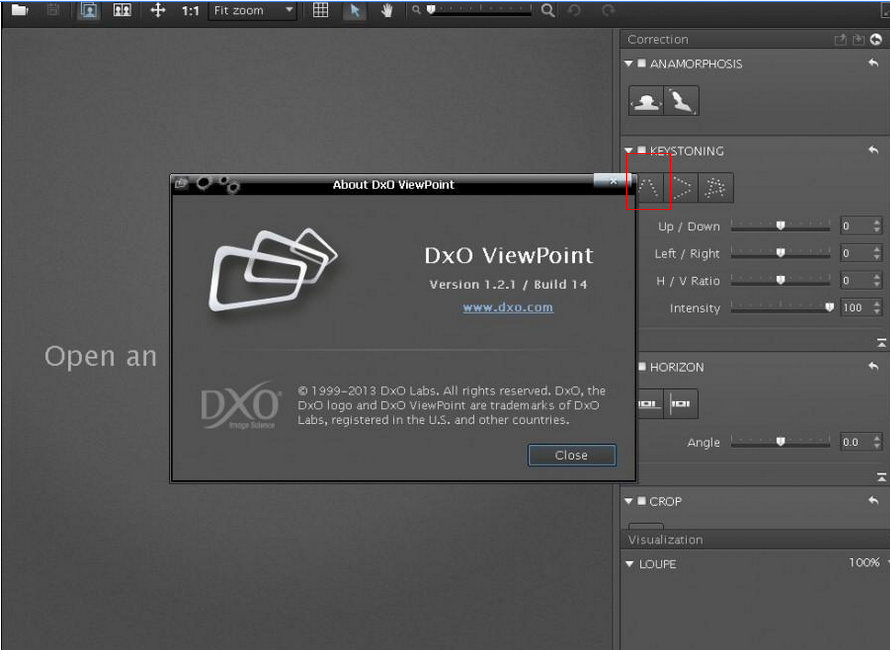Click the H / V Ratio stepper arrows
This screenshot has height=650, width=890.
[878, 280]
